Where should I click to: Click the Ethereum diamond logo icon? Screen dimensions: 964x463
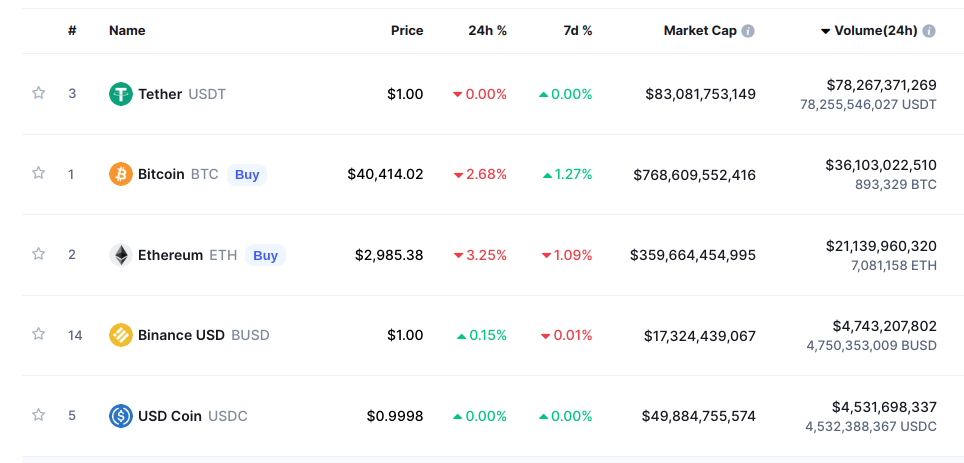pos(121,255)
